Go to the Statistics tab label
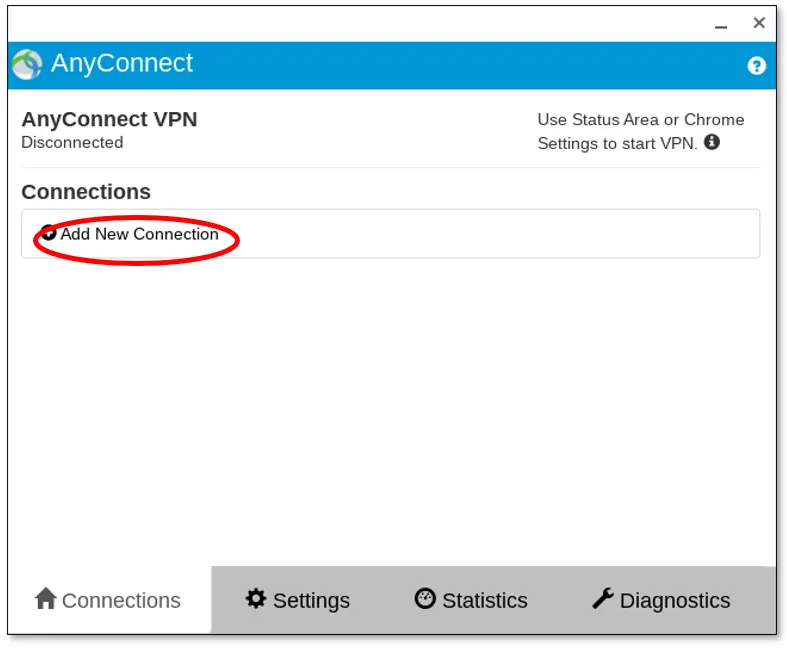 click(x=485, y=601)
